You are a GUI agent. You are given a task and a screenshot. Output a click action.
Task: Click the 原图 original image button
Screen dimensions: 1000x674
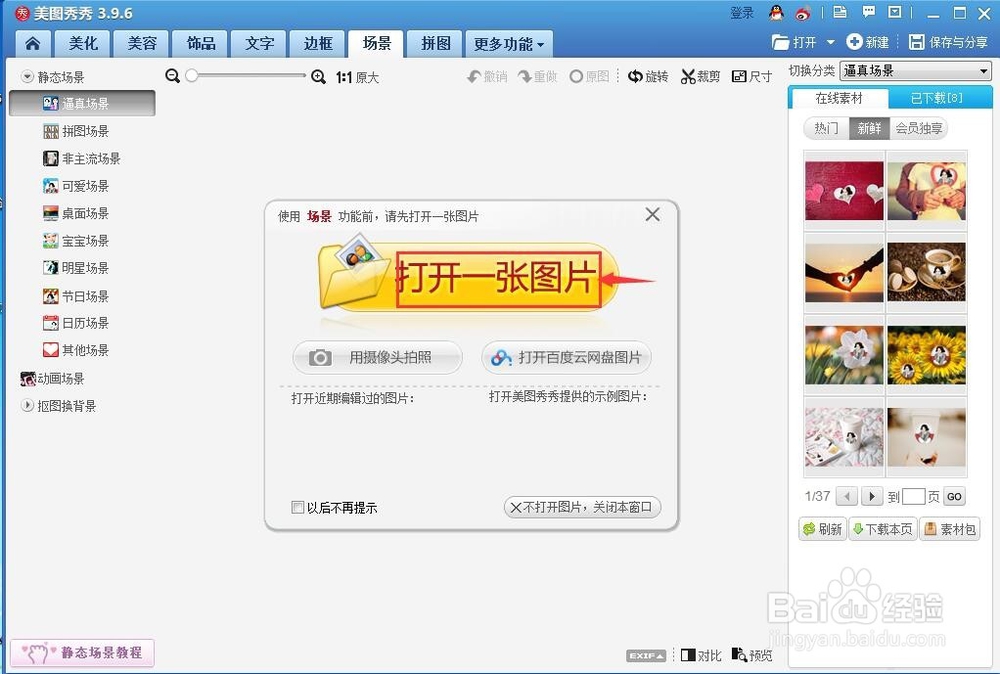coord(589,77)
